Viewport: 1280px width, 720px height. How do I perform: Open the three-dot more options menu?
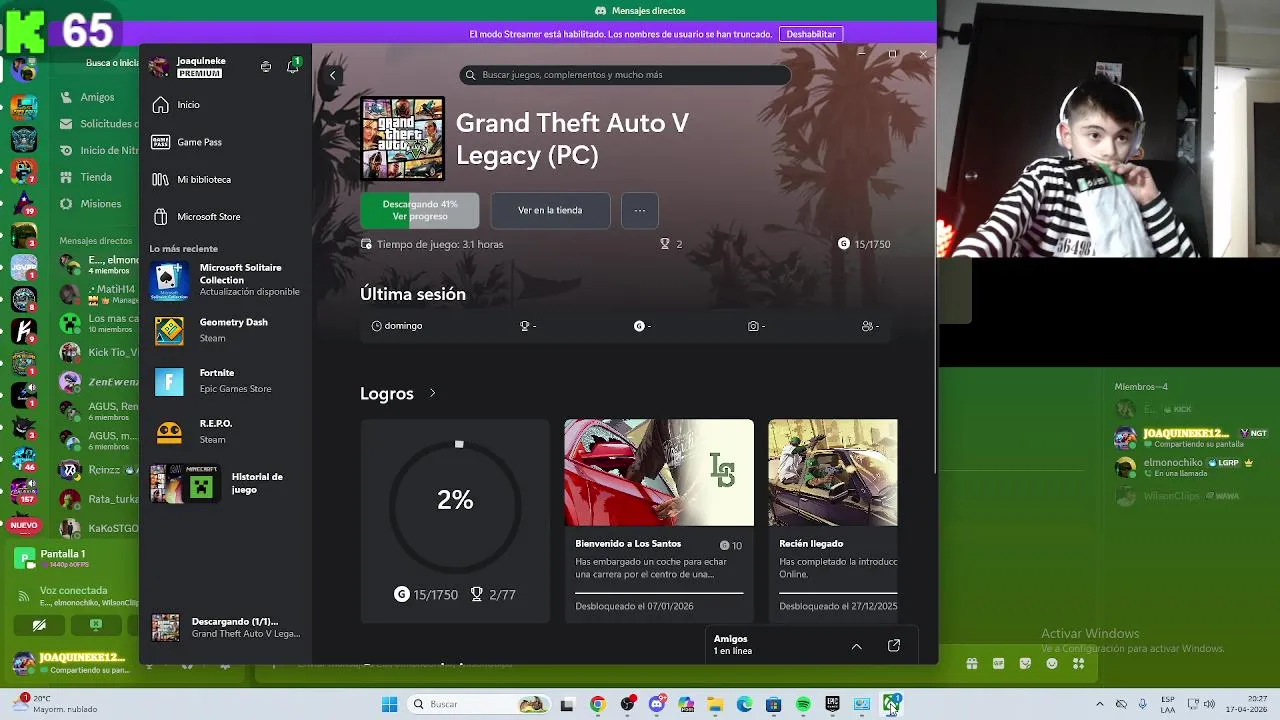pos(640,210)
